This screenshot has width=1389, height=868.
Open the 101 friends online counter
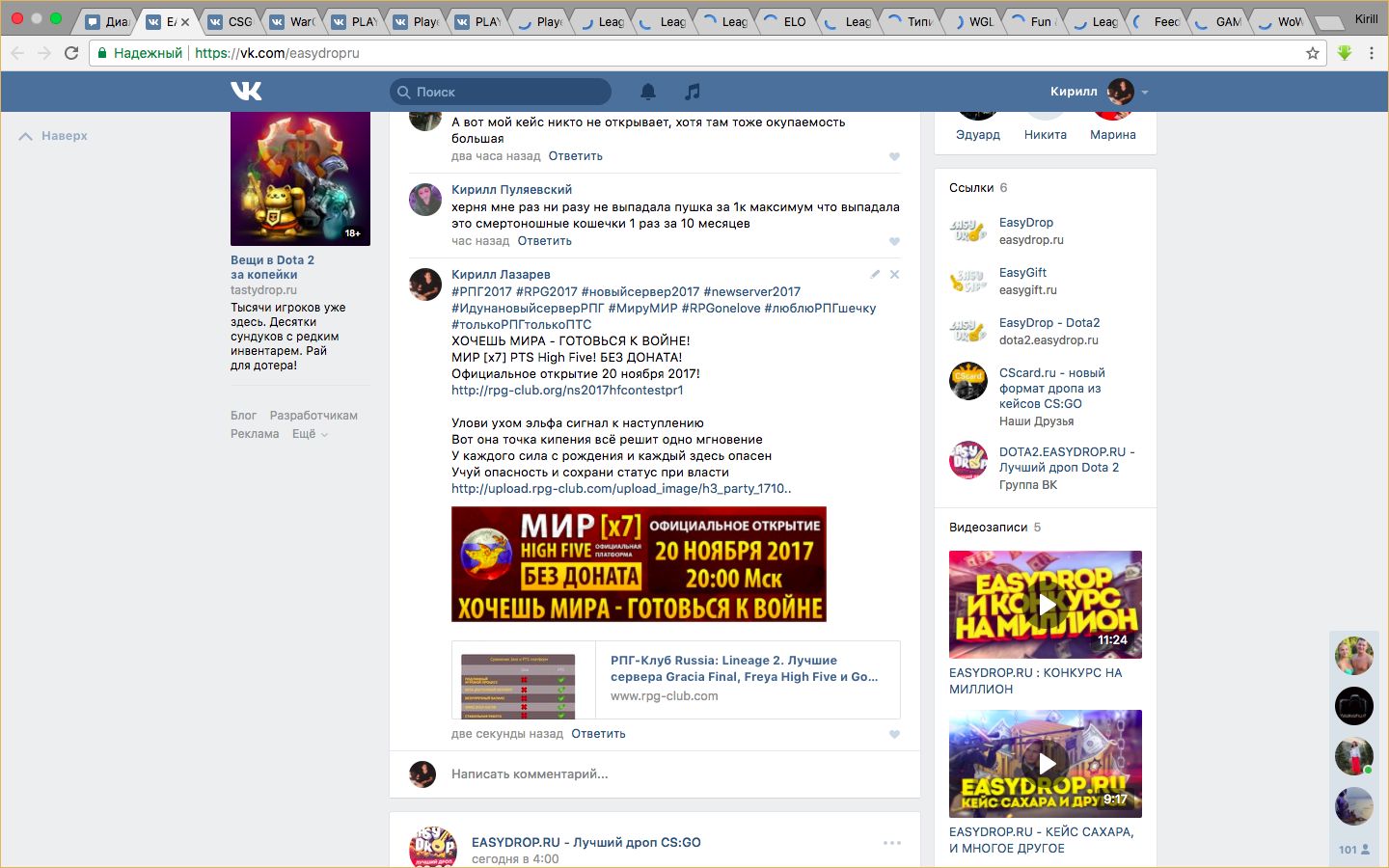pyautogui.click(x=1354, y=850)
